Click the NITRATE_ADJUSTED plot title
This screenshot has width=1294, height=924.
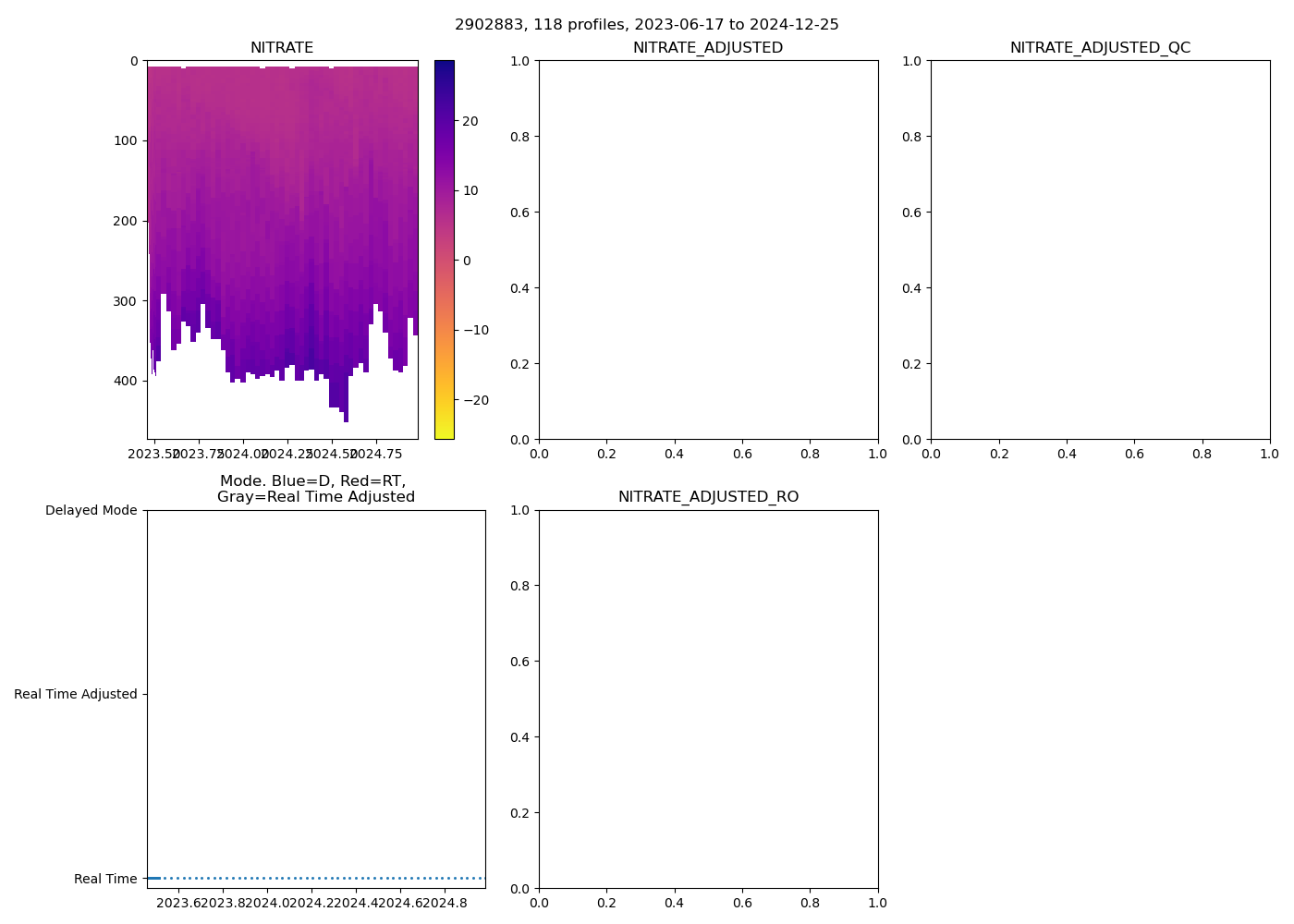click(708, 48)
